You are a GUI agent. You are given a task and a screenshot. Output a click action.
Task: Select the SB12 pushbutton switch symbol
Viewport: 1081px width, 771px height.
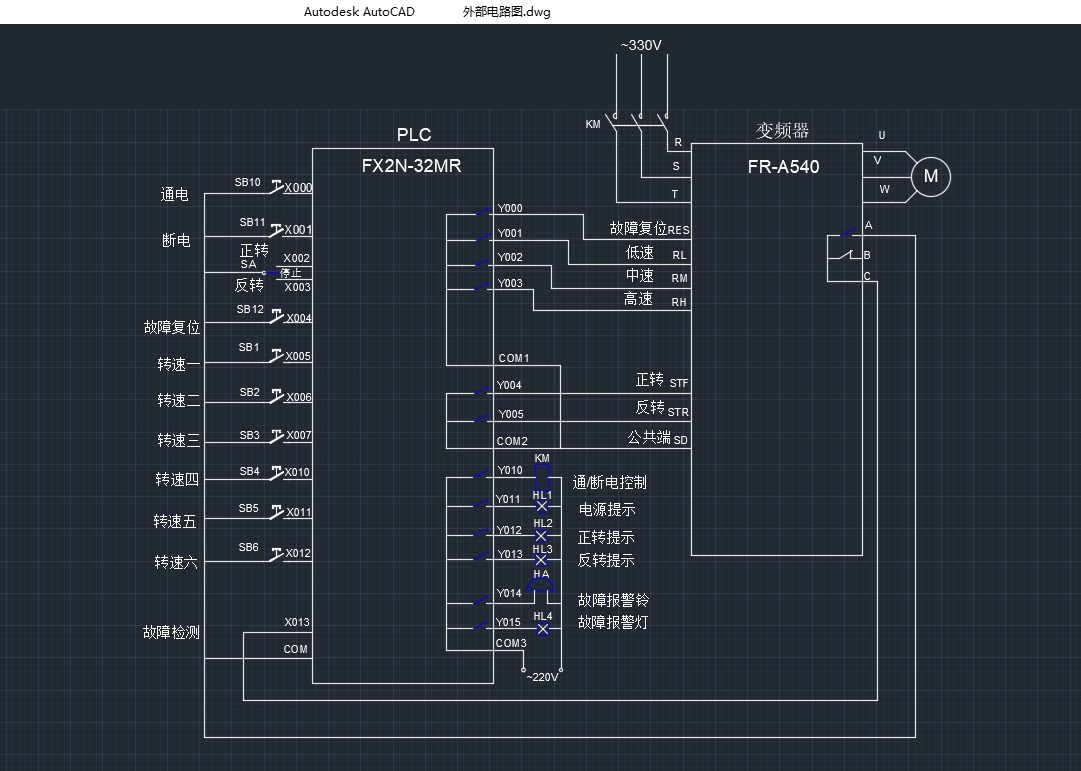[276, 316]
